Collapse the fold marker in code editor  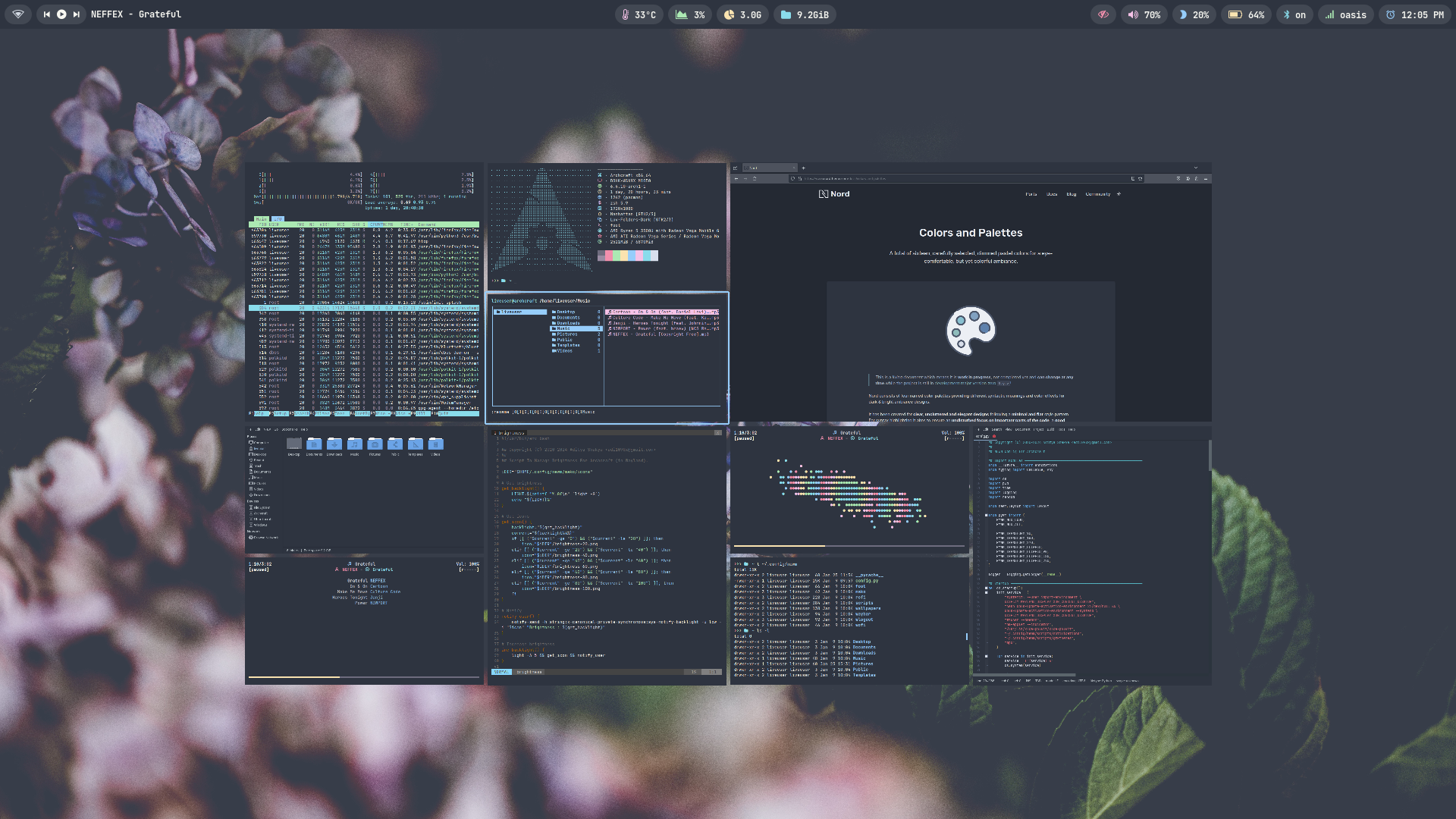click(986, 515)
